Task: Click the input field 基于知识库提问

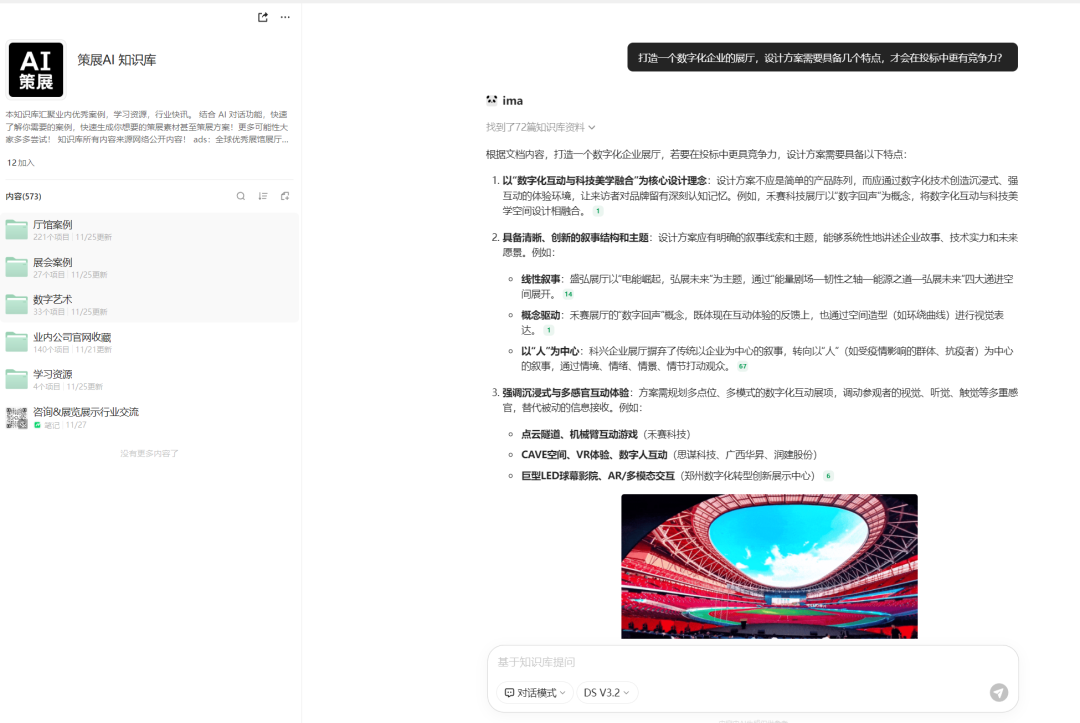Action: tap(600, 661)
